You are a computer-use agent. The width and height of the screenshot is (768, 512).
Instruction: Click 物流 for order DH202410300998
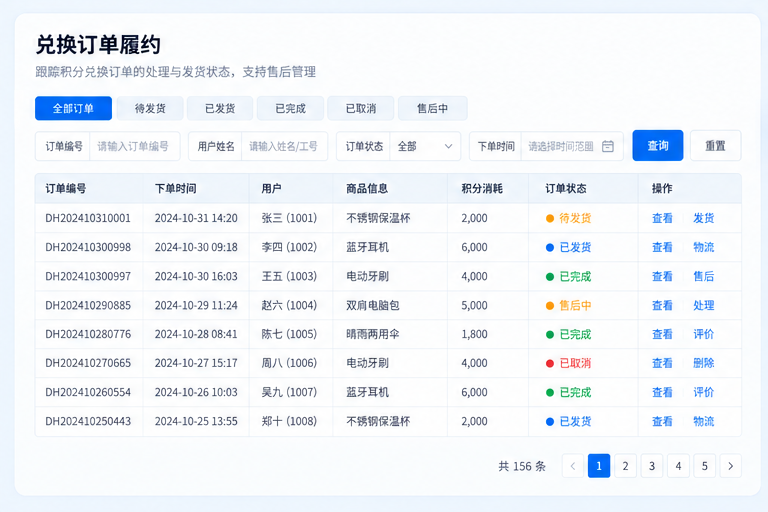click(703, 247)
